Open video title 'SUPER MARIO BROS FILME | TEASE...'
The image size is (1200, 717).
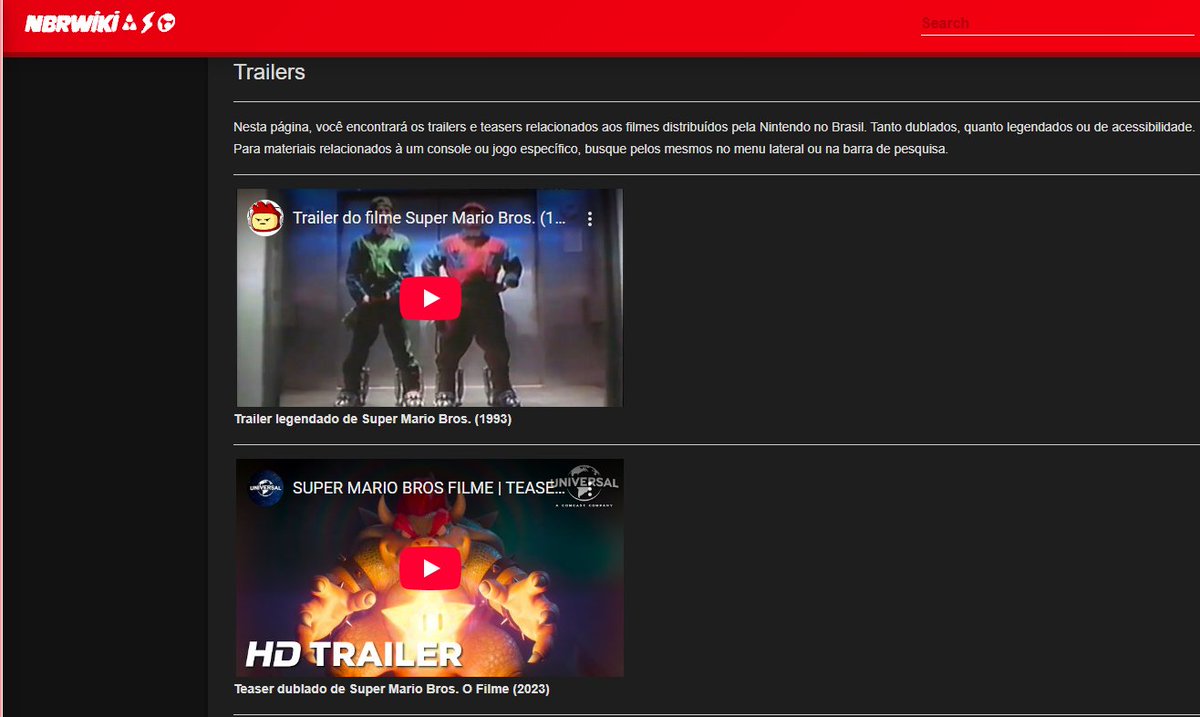click(427, 488)
